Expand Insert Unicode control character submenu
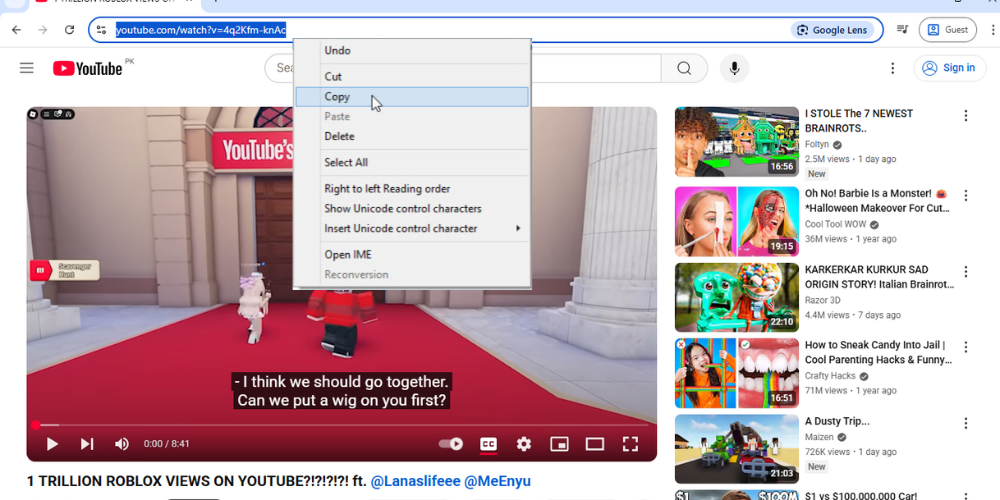This screenshot has height=500, width=1000. [x=412, y=228]
